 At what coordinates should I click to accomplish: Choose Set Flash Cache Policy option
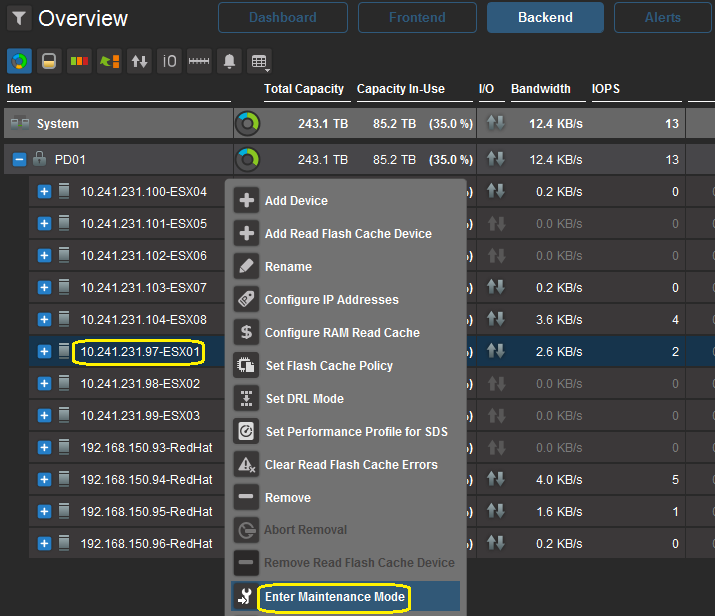pyautogui.click(x=328, y=366)
